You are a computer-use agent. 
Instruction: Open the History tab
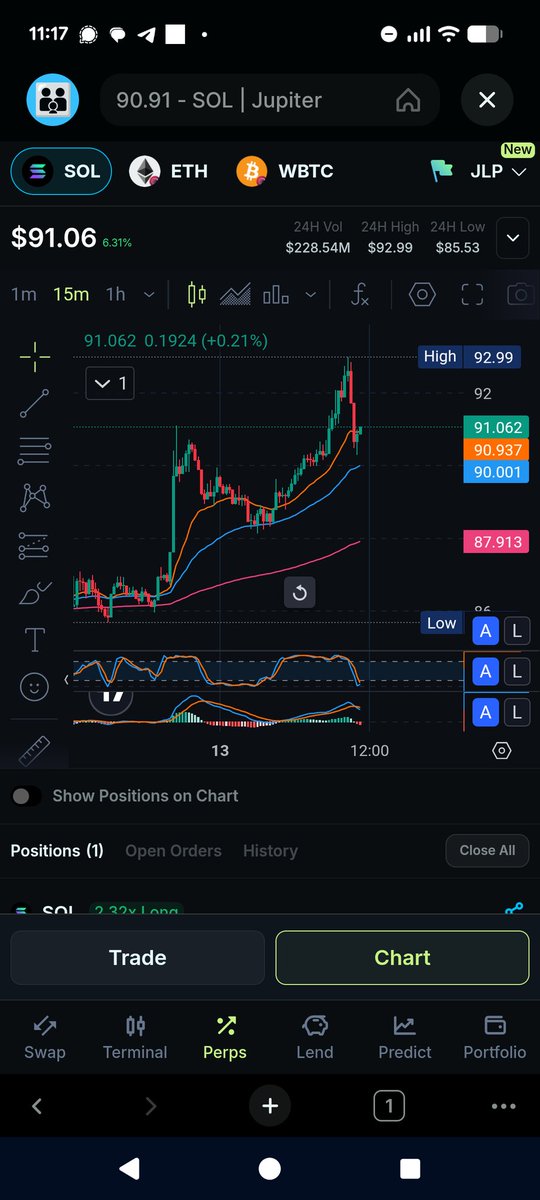point(270,851)
